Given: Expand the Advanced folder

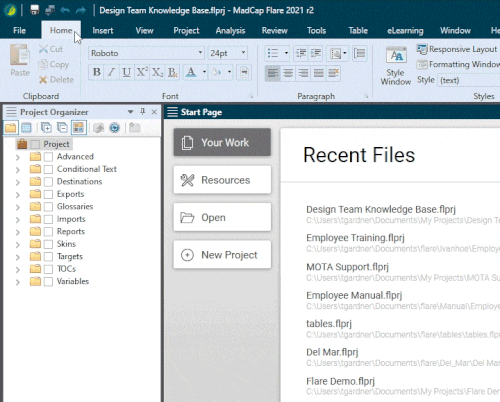Looking at the screenshot, I should [x=18, y=157].
